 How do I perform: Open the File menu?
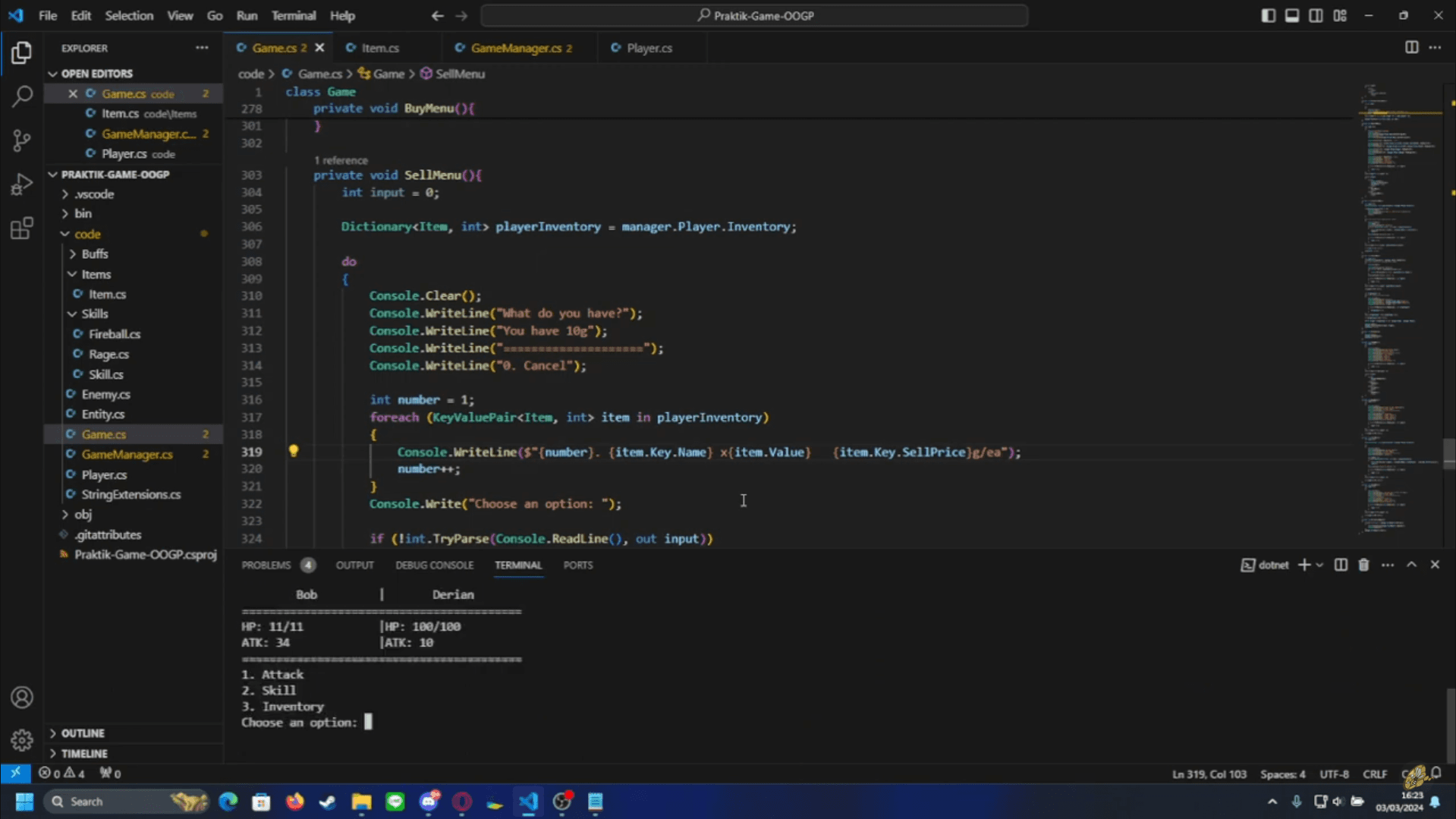[48, 15]
